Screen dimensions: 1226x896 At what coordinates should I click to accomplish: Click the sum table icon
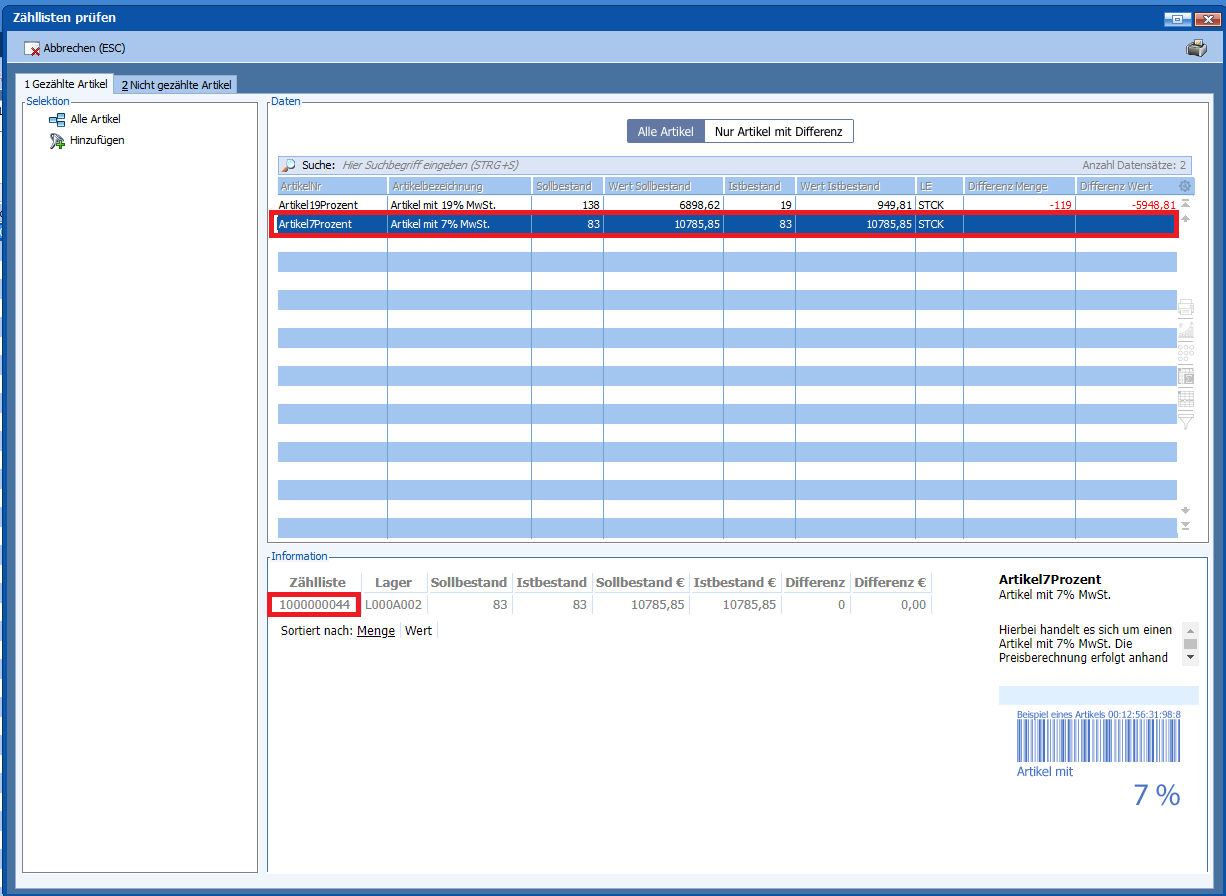(1186, 376)
